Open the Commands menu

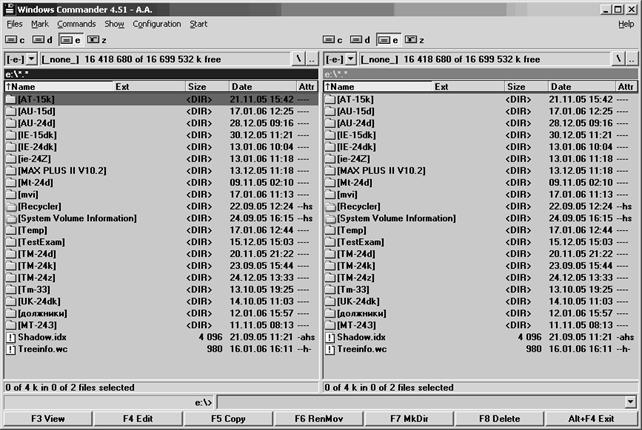pos(76,24)
